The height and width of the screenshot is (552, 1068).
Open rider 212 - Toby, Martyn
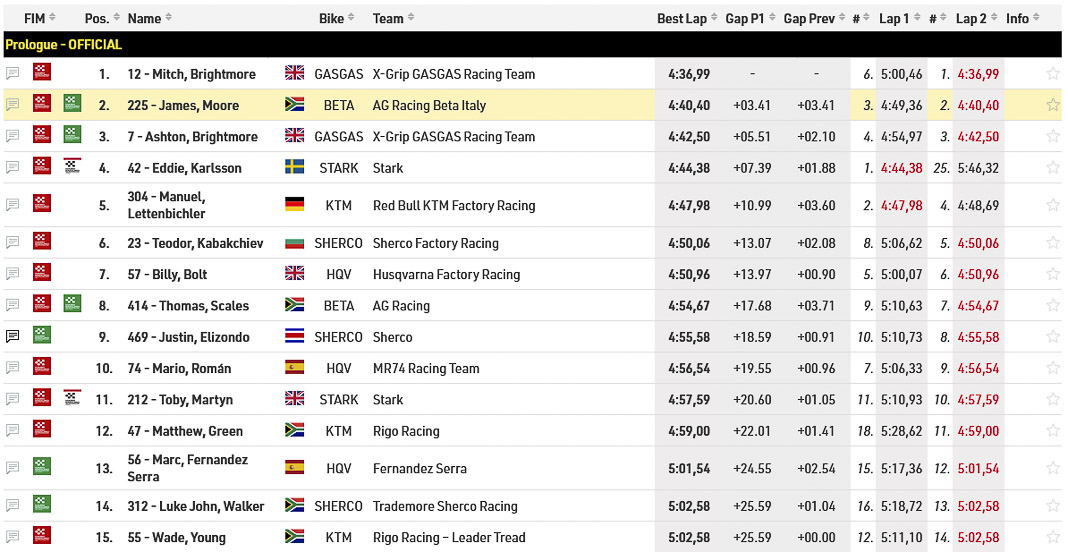coord(180,400)
